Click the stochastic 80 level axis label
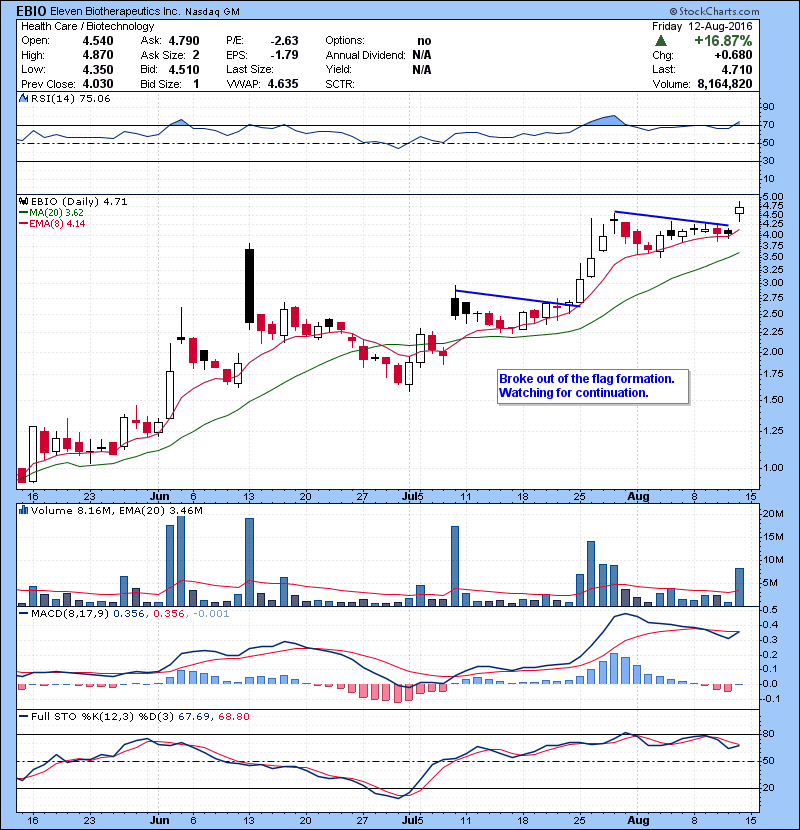Image resolution: width=800 pixels, height=830 pixels. tap(768, 734)
